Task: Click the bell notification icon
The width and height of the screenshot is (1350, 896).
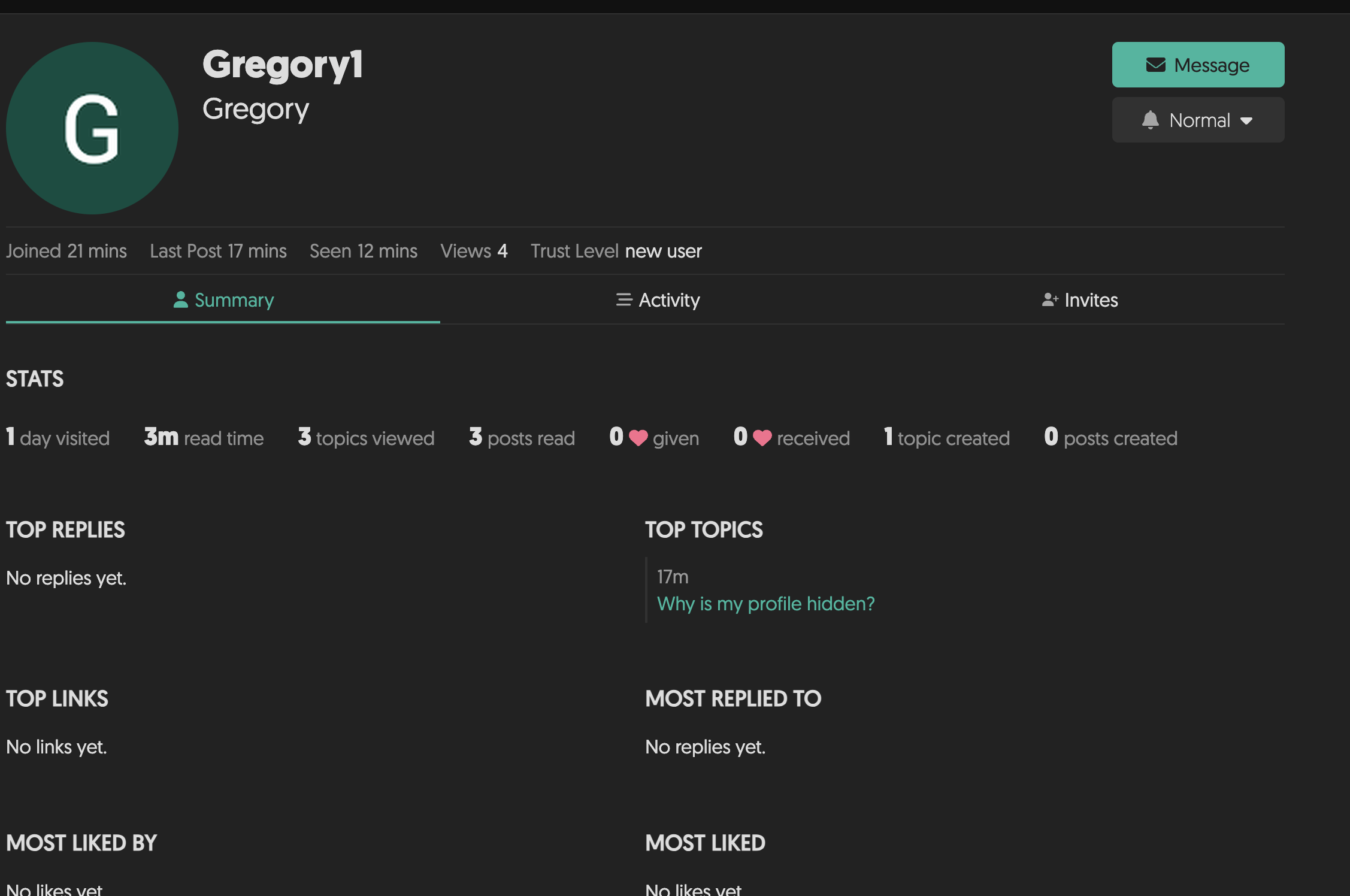Action: pyautogui.click(x=1150, y=120)
